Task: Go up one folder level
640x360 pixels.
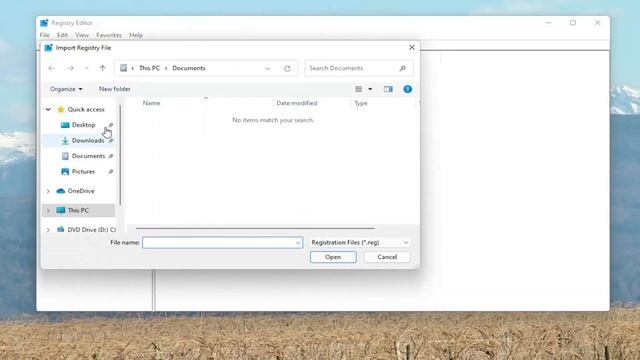Action: (102, 68)
